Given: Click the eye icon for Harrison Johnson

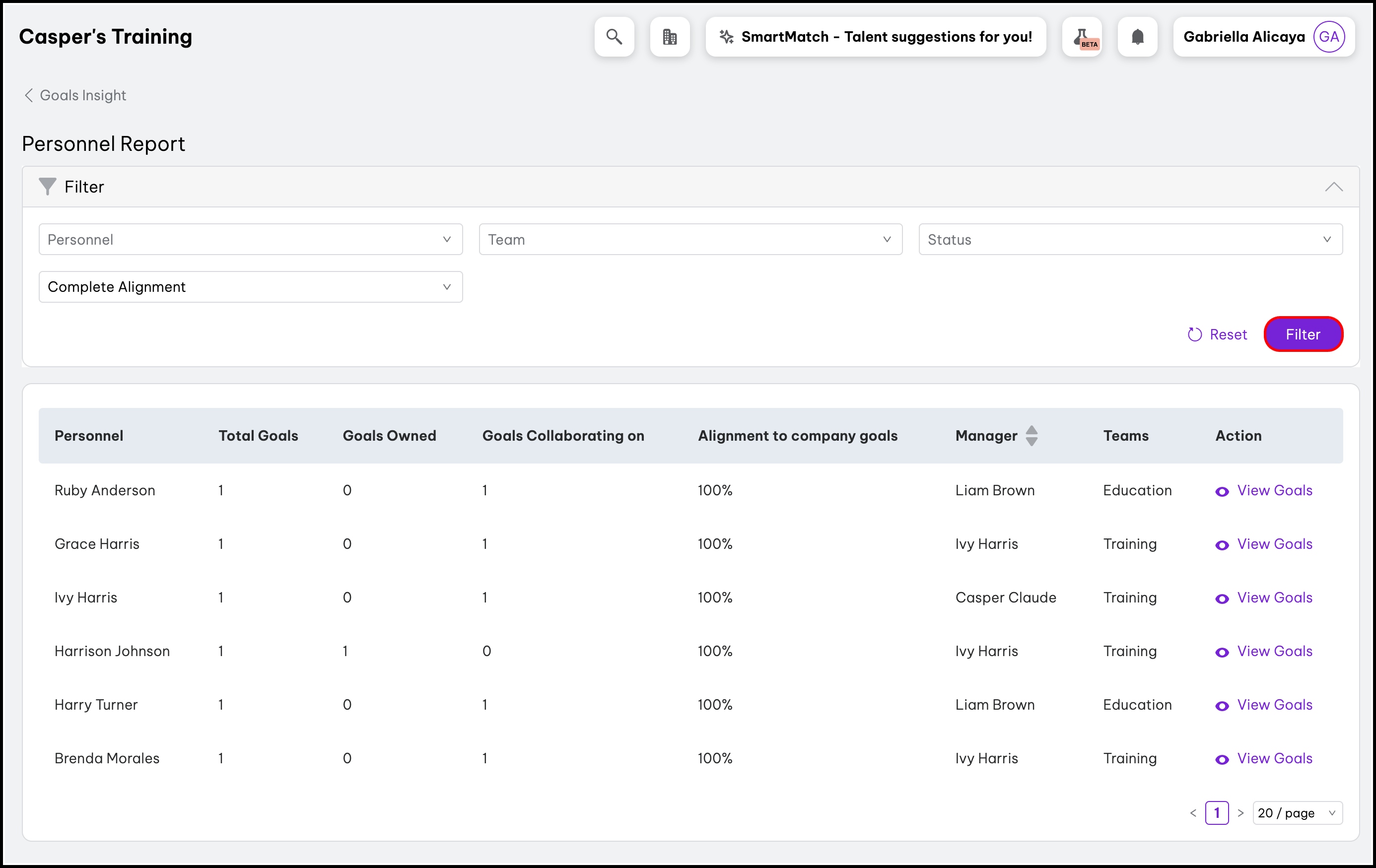Looking at the screenshot, I should tap(1222, 652).
